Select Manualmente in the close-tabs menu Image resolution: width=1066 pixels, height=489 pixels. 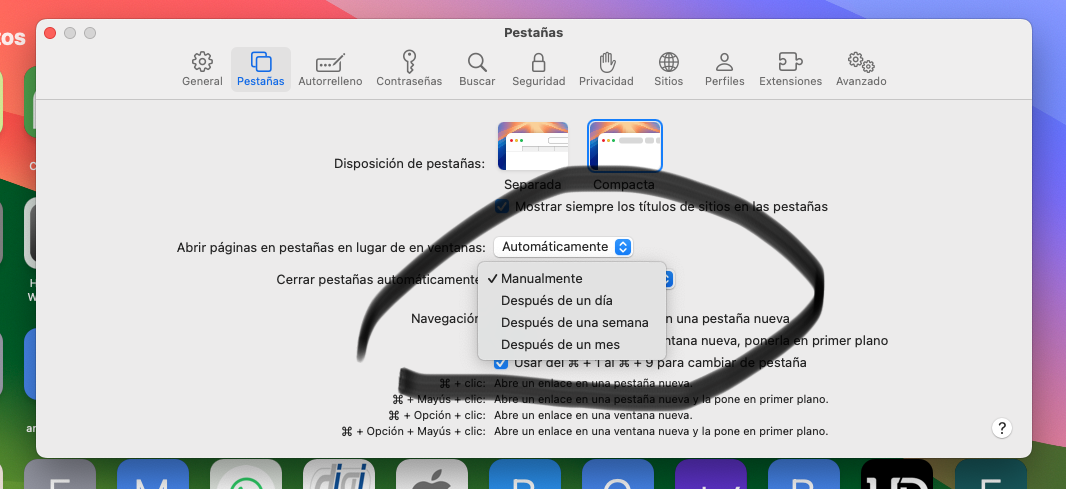(x=572, y=279)
